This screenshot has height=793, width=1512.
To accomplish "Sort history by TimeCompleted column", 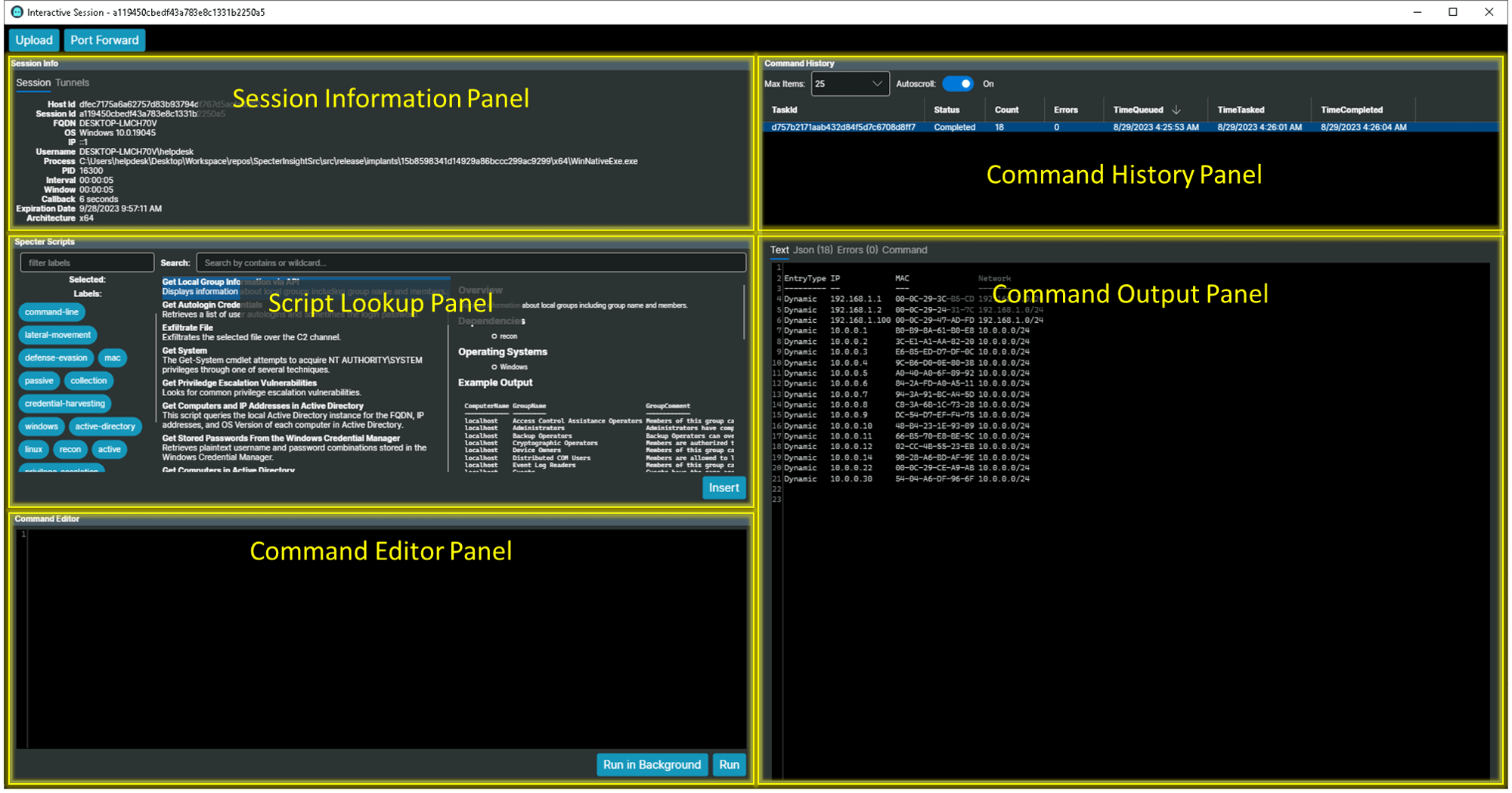I will coord(1352,110).
